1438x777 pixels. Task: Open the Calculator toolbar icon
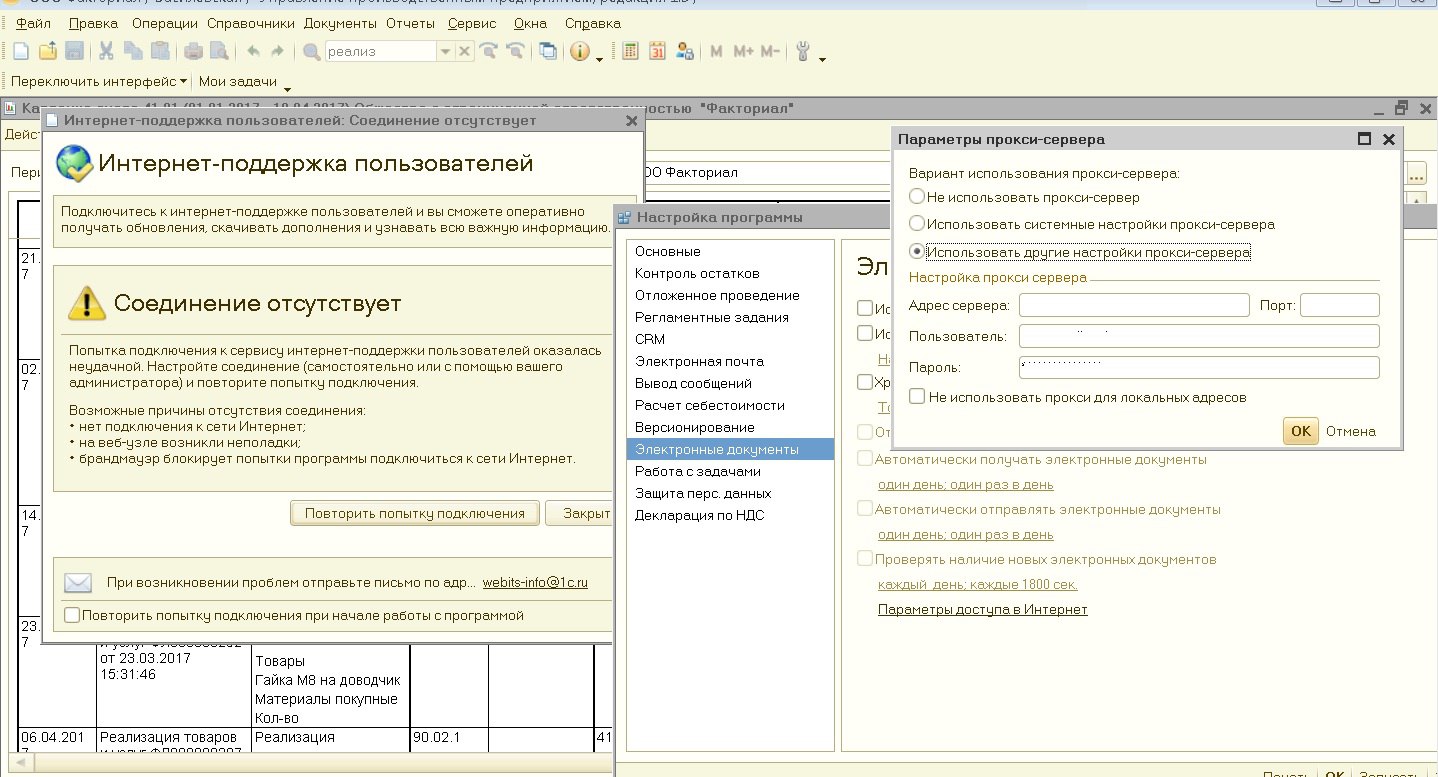630,52
